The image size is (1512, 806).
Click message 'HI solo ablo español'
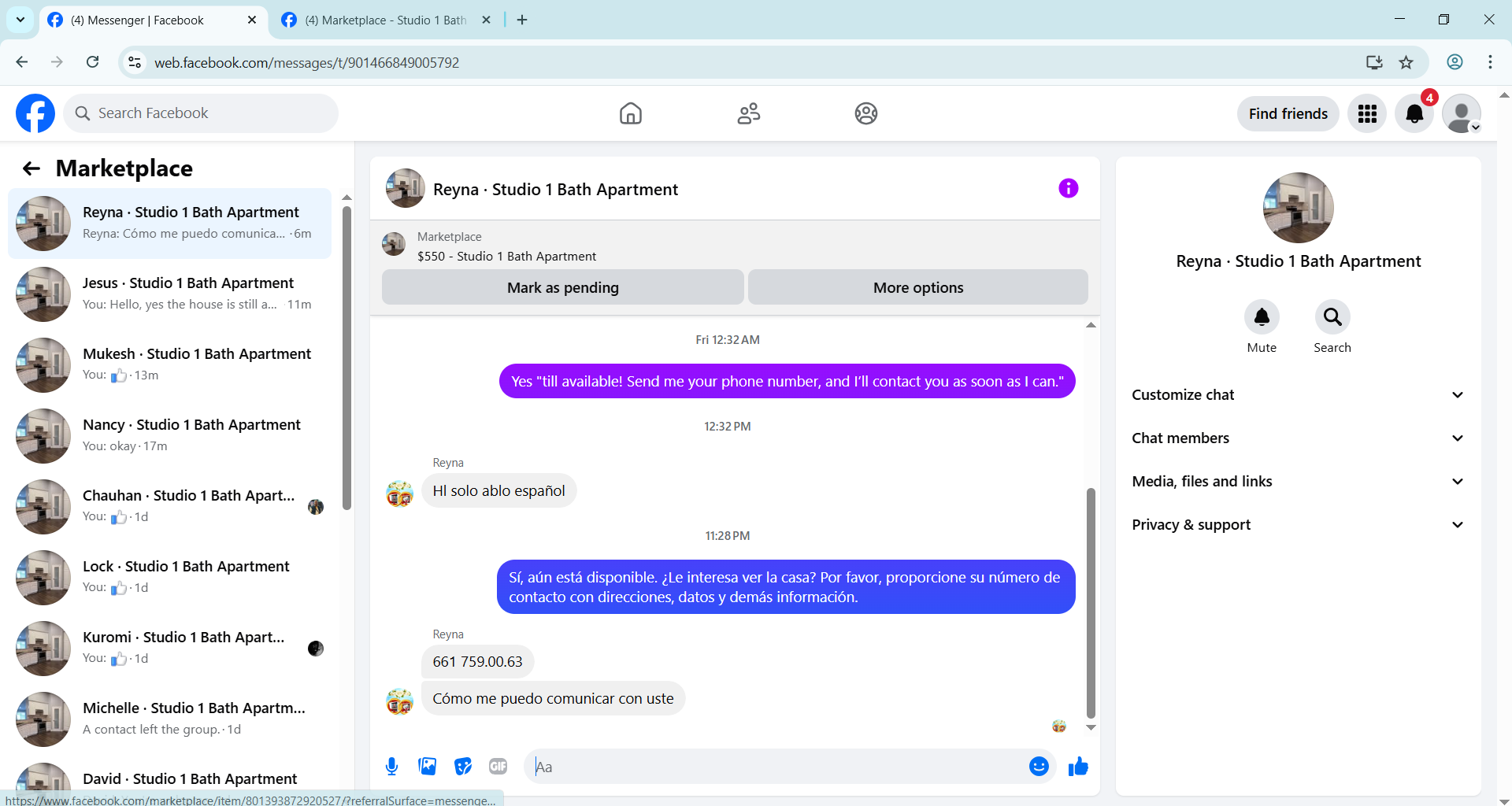pos(498,490)
